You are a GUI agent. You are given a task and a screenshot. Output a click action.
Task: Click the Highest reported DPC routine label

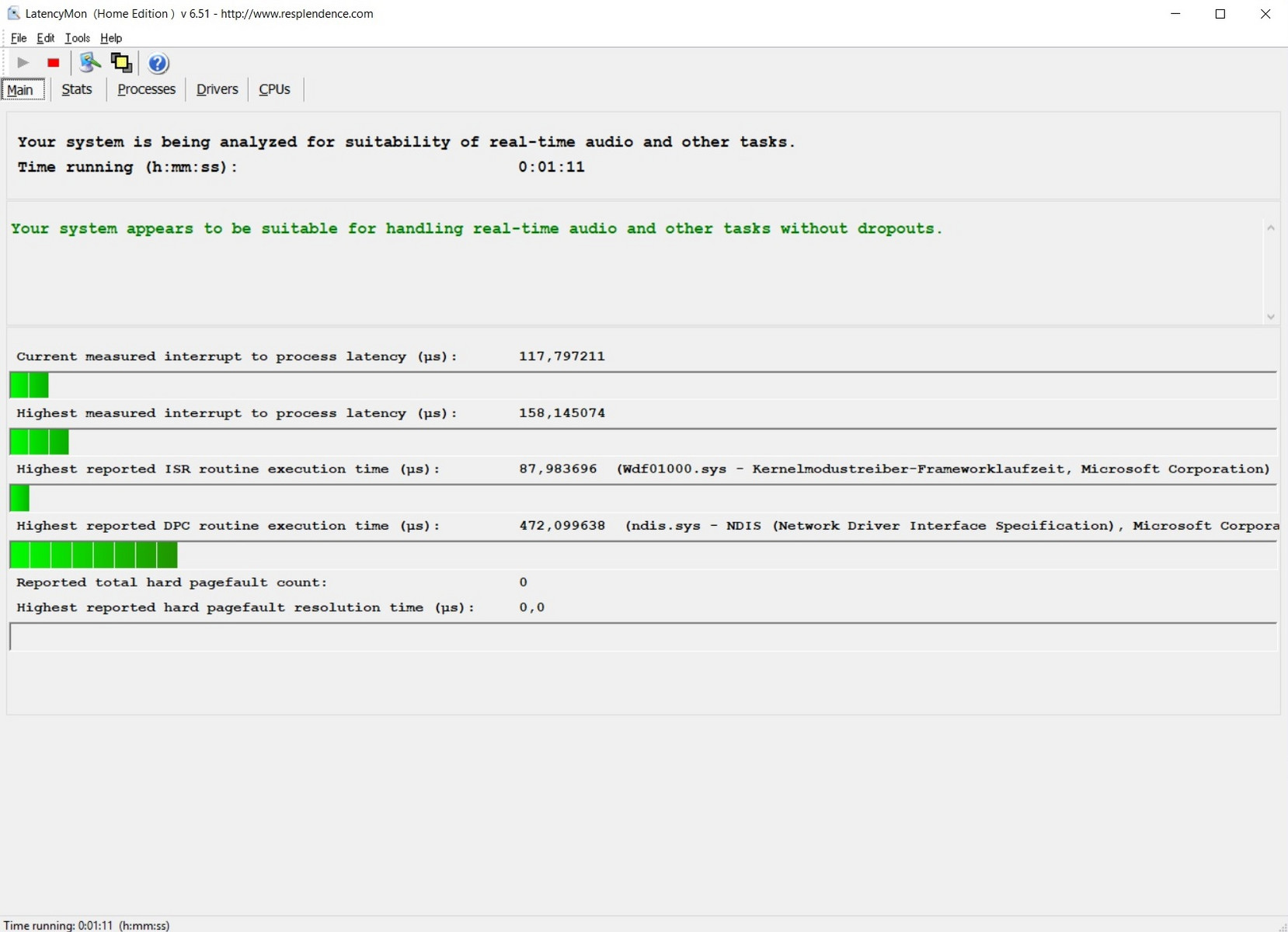[x=228, y=526]
